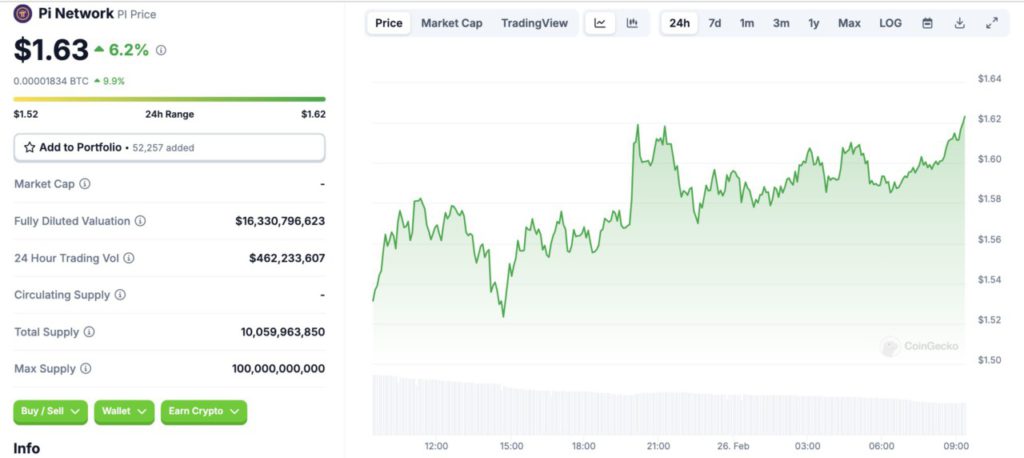Toggle LOG scale on chart
The image size is (1024, 458).
pyautogui.click(x=890, y=23)
